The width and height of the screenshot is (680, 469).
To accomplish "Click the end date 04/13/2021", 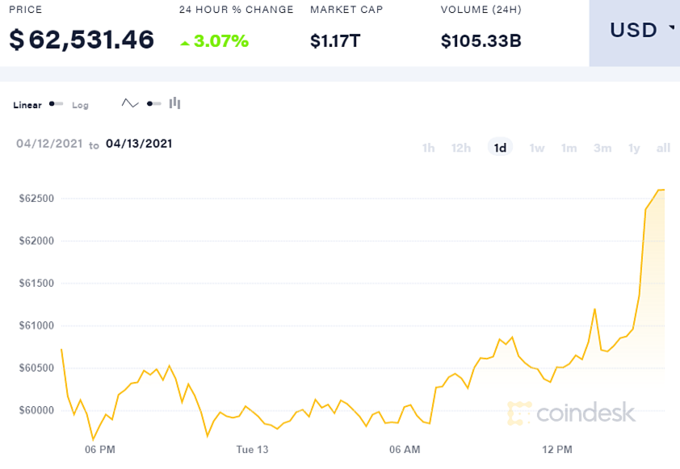I will pyautogui.click(x=139, y=144).
